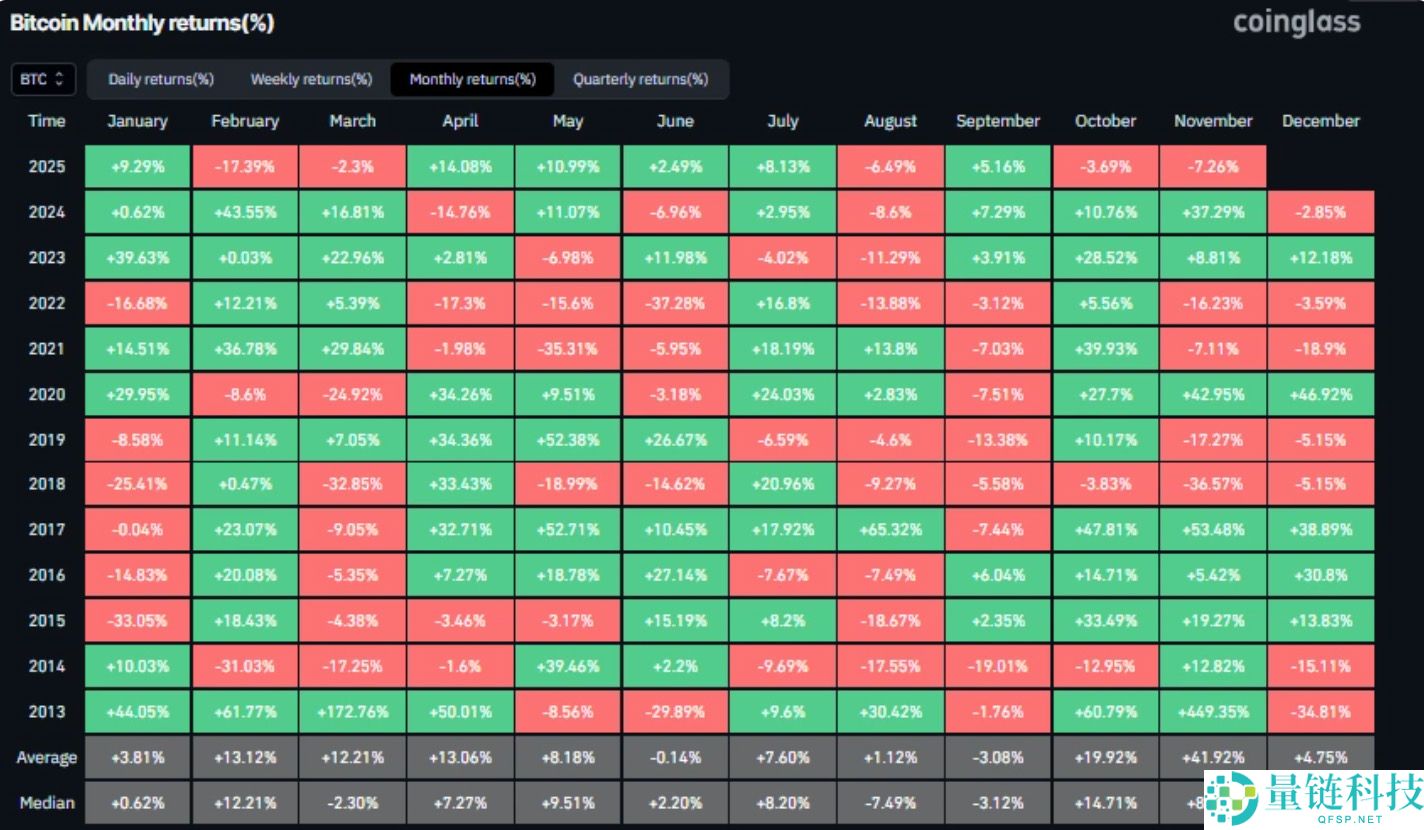1424x830 pixels.
Task: Select the 2020 row label
Action: [x=46, y=394]
